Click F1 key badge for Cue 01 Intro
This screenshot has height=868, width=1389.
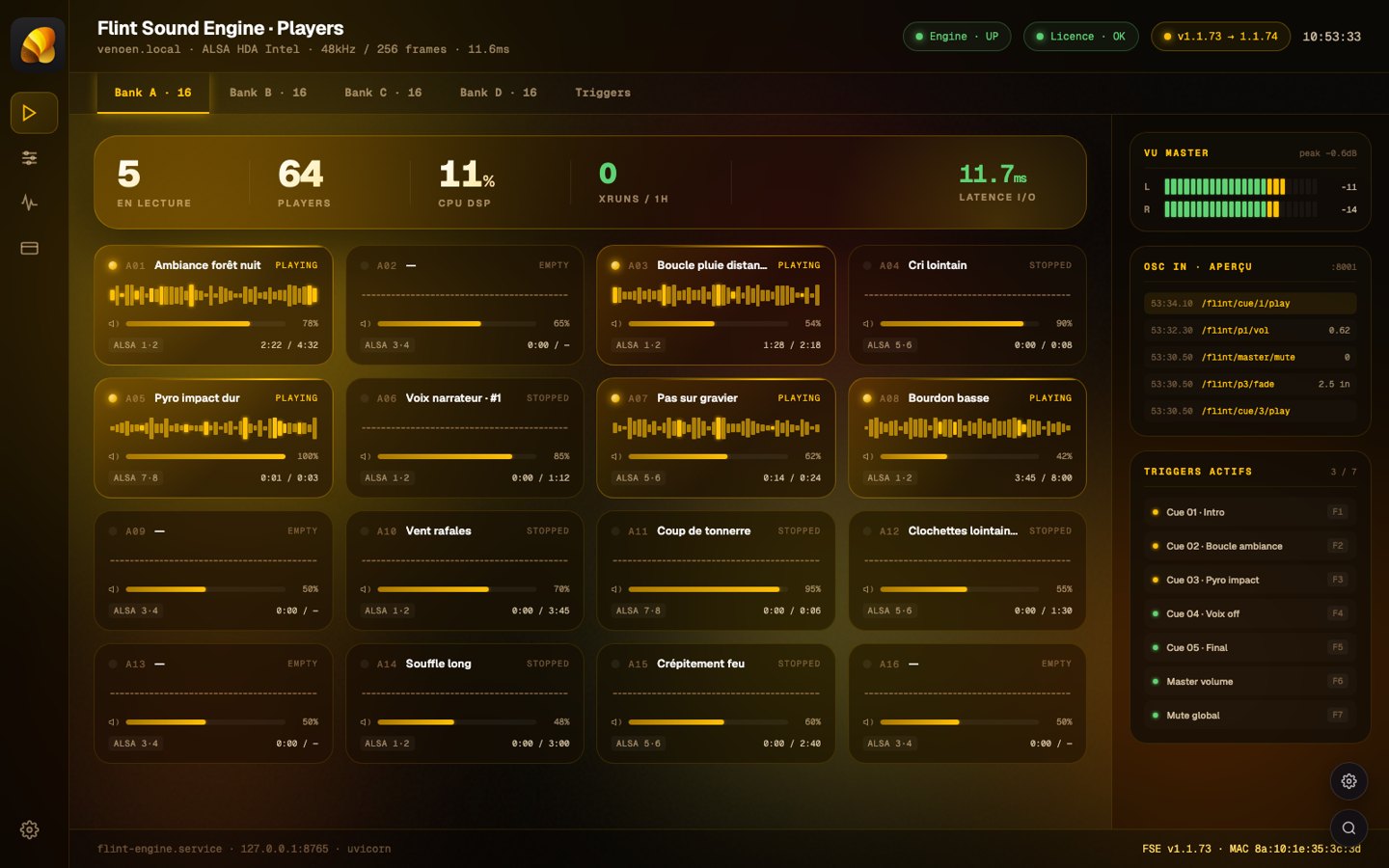(1337, 512)
